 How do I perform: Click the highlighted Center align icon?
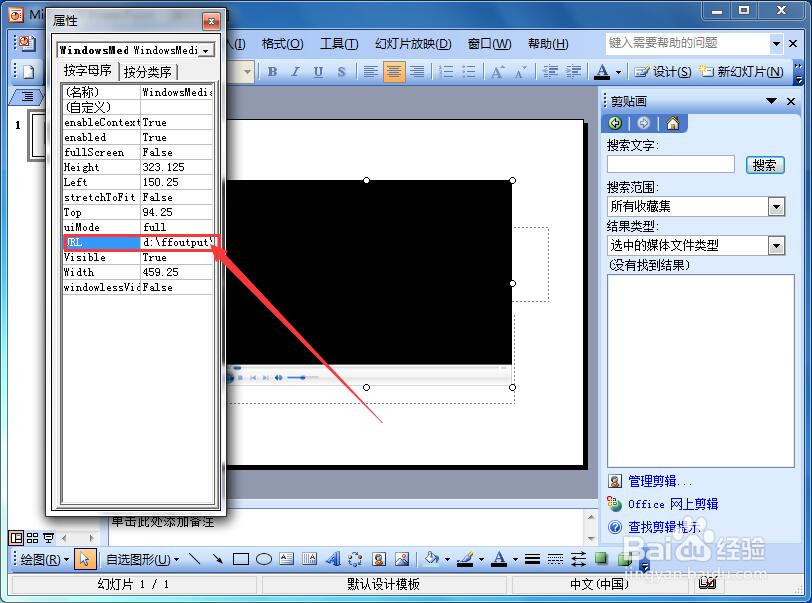[394, 72]
